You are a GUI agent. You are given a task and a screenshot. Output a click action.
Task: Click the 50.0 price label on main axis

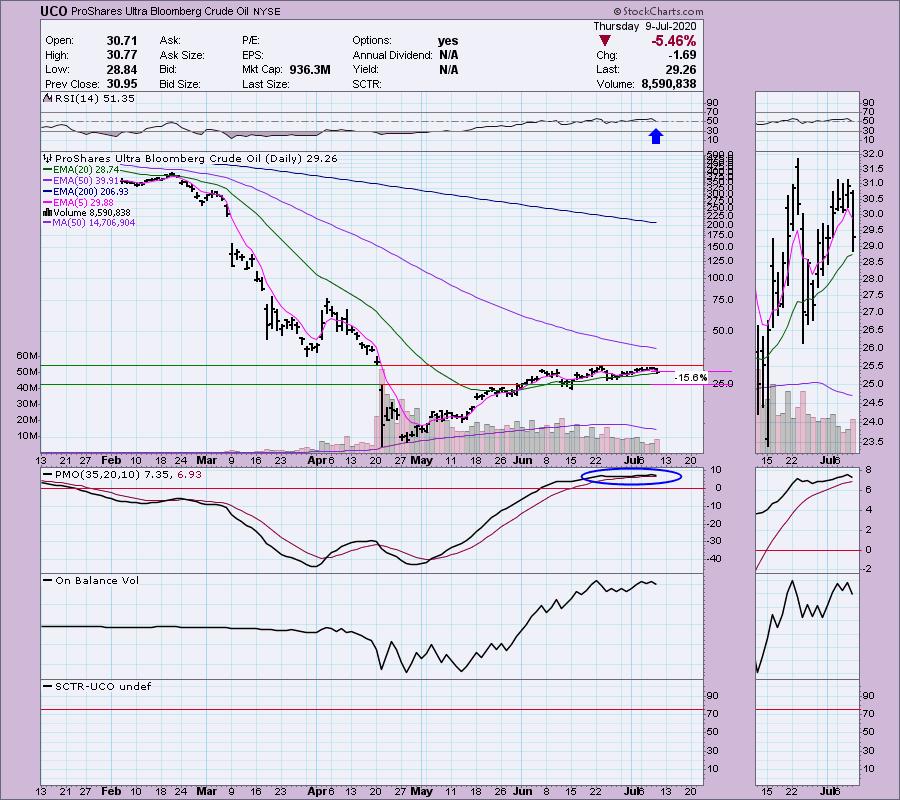[722, 331]
